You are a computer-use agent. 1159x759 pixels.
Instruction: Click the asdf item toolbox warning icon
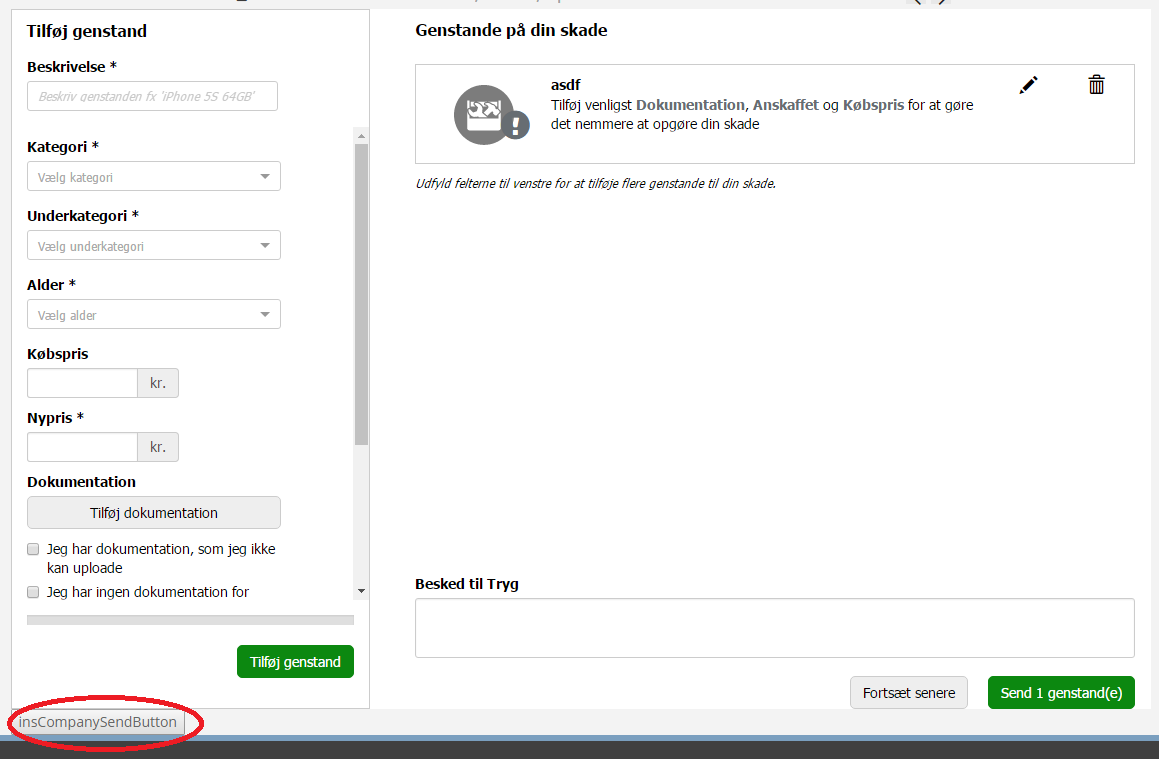point(492,115)
